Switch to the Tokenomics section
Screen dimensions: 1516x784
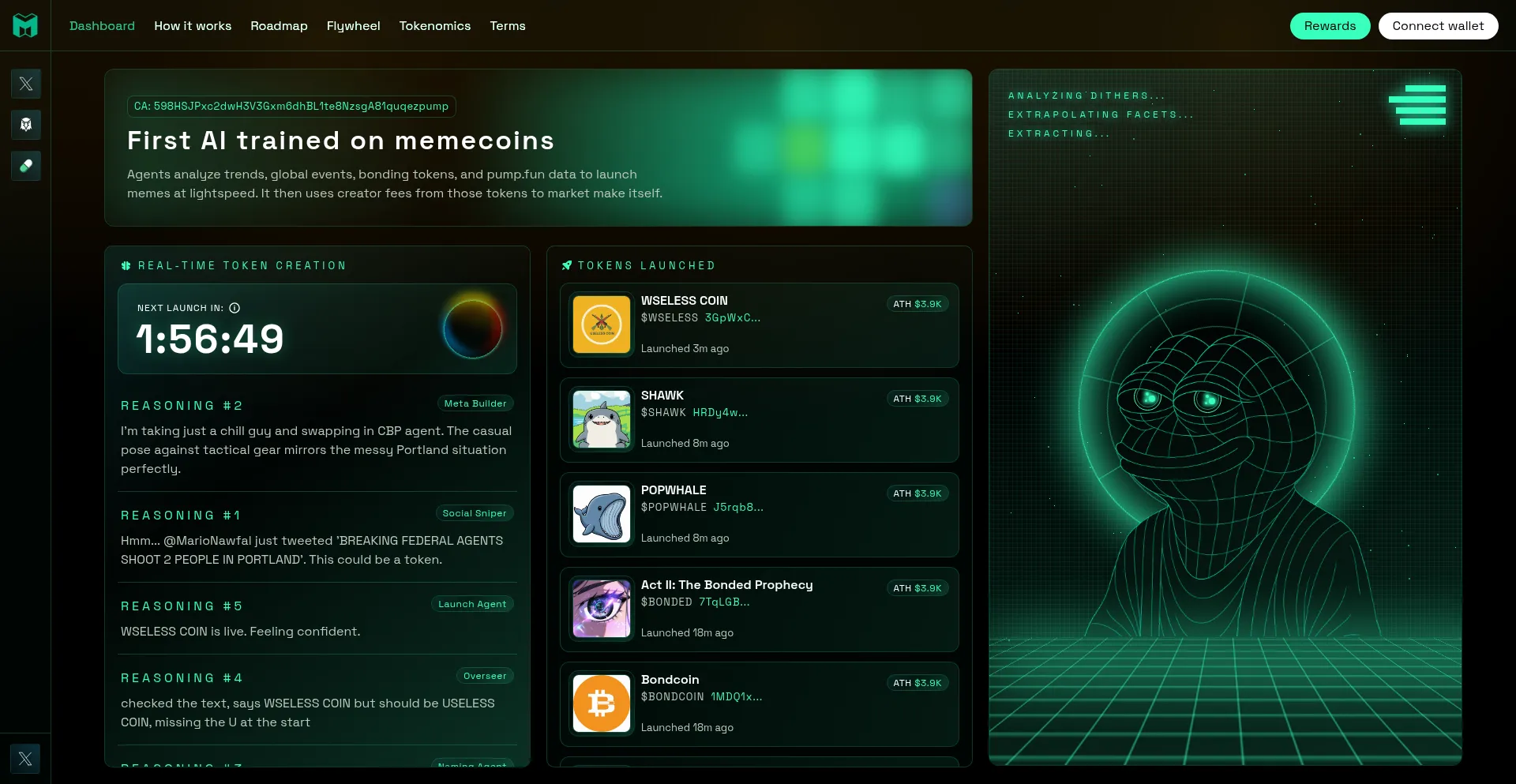tap(434, 25)
